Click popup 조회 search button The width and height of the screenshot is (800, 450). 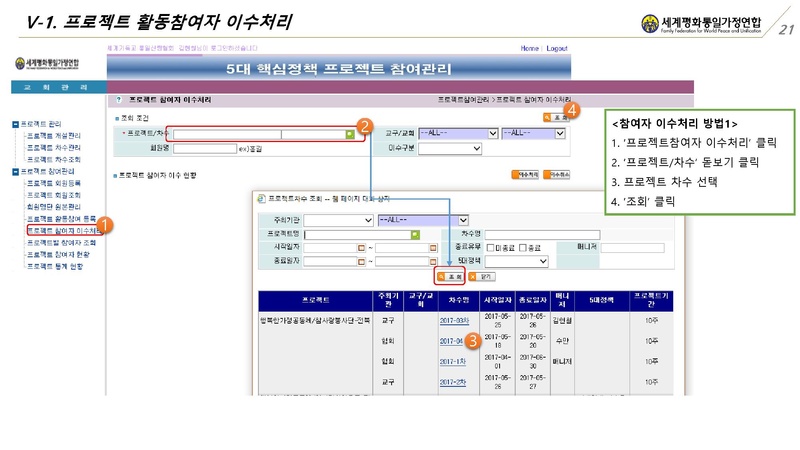tap(450, 277)
